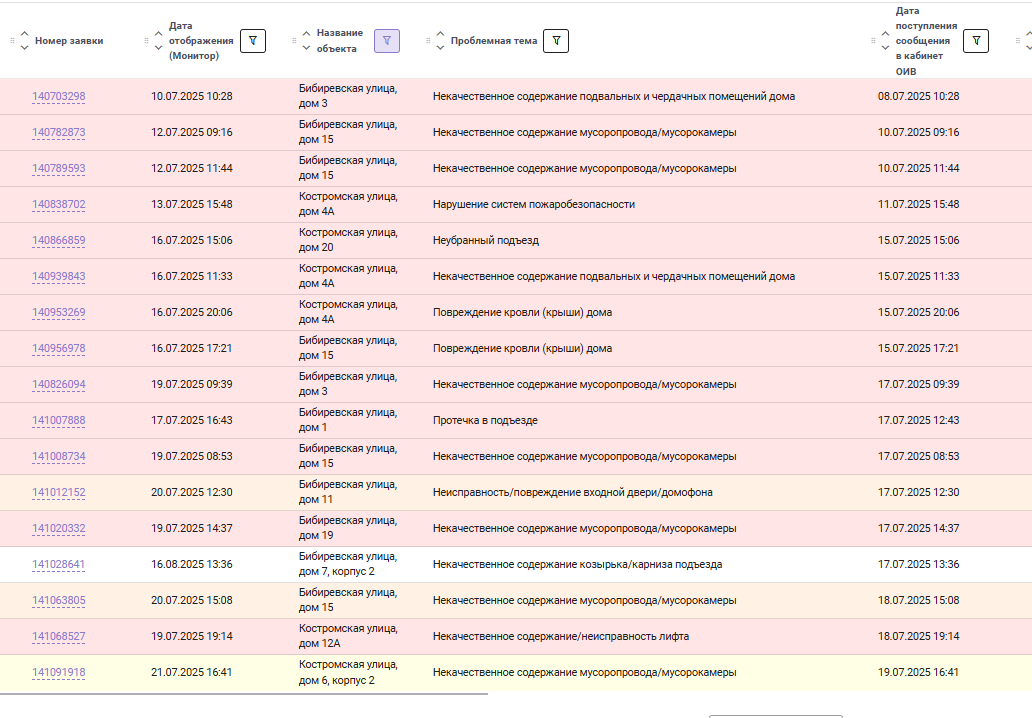Sort Проблемная тема column descending arrow
The width and height of the screenshot is (1032, 718).
click(x=440, y=47)
